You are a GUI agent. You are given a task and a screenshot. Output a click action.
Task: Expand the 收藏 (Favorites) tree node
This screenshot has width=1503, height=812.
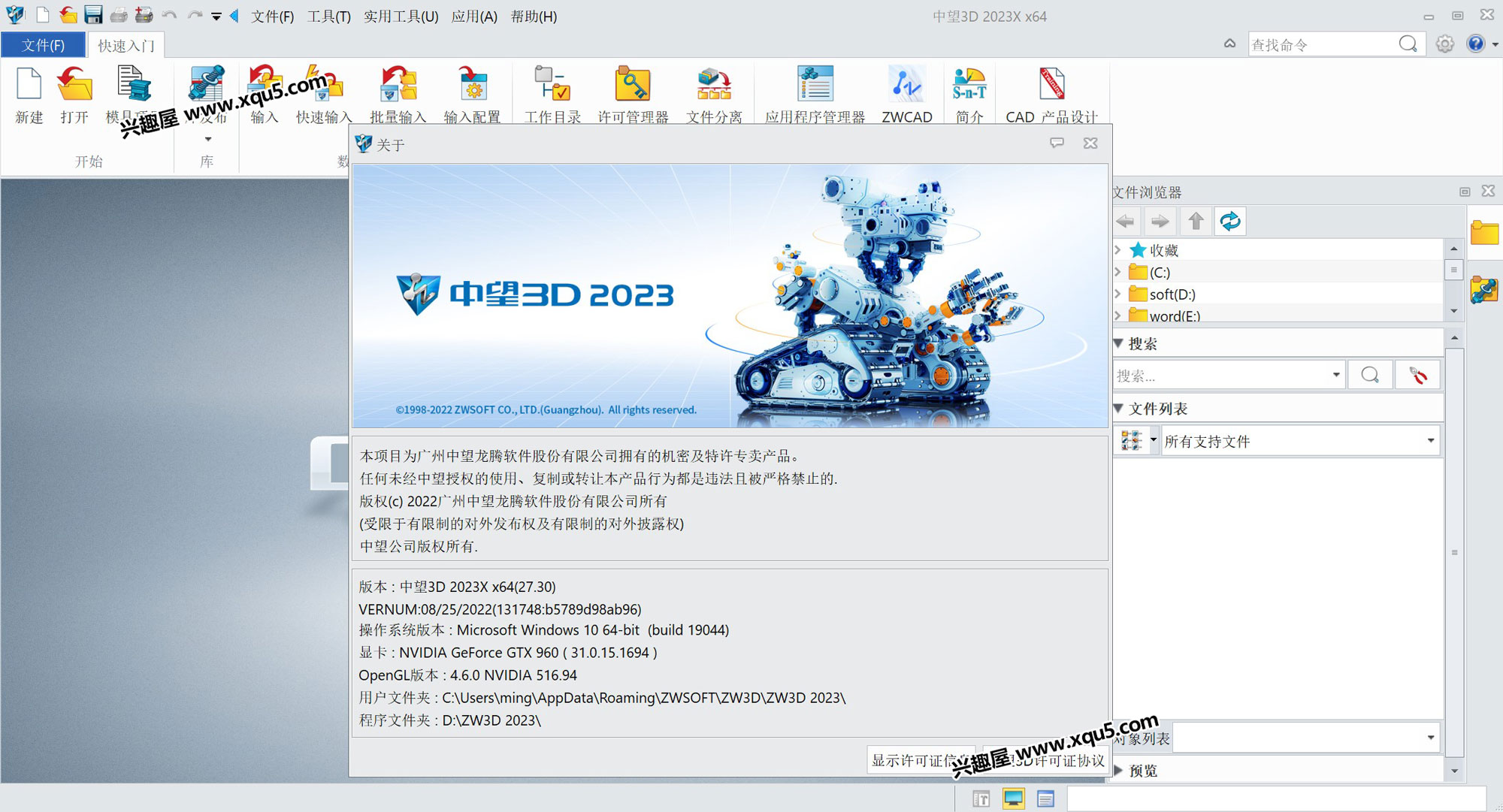[1117, 250]
